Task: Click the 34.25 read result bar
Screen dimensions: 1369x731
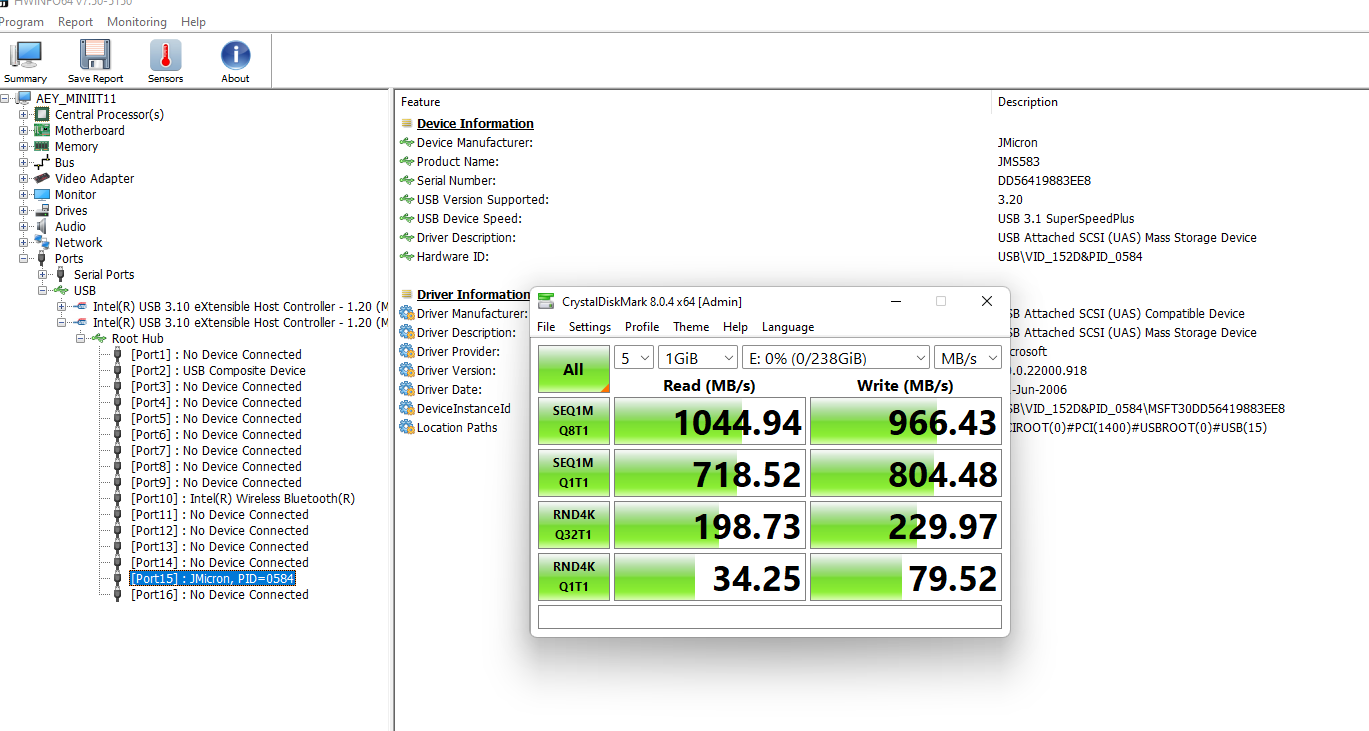Action: (x=710, y=577)
